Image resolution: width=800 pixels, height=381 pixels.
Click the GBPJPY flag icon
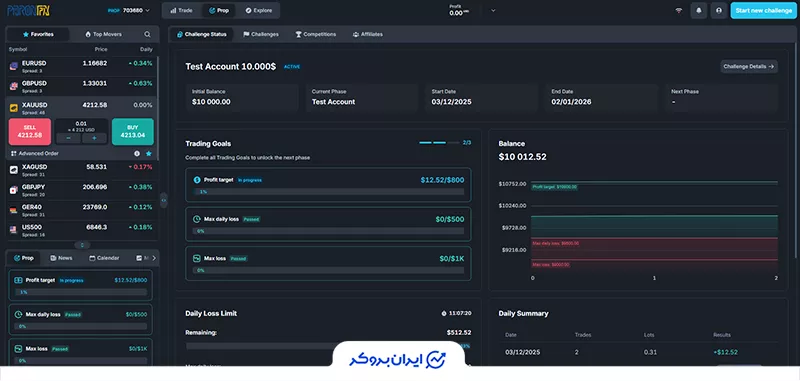(x=14, y=190)
